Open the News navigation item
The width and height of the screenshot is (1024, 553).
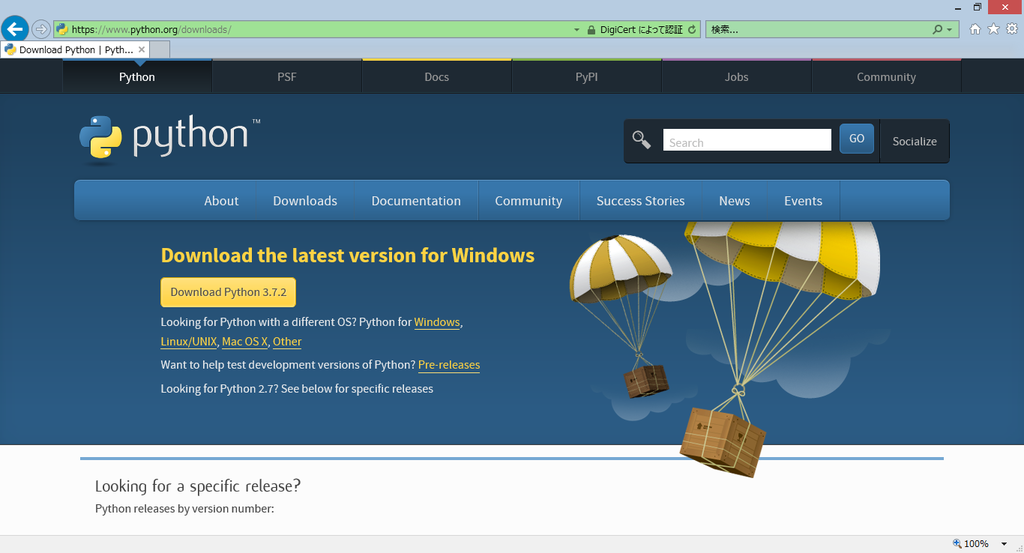click(x=734, y=201)
